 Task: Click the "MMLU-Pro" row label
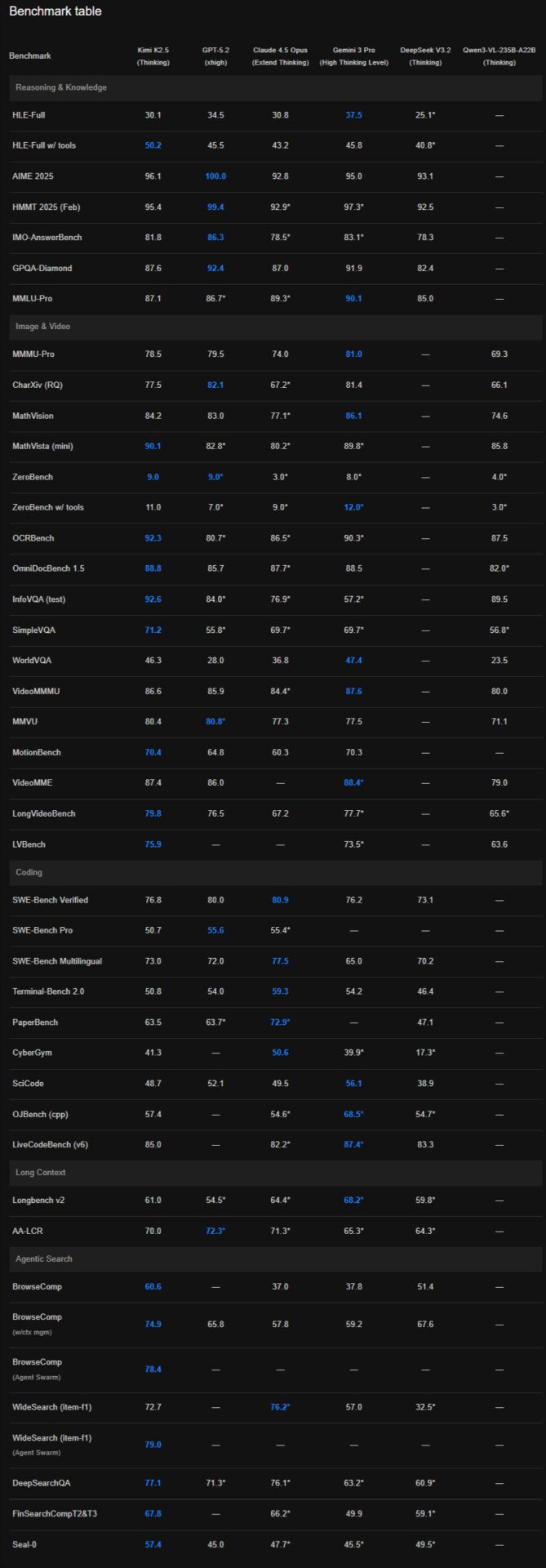(x=33, y=299)
